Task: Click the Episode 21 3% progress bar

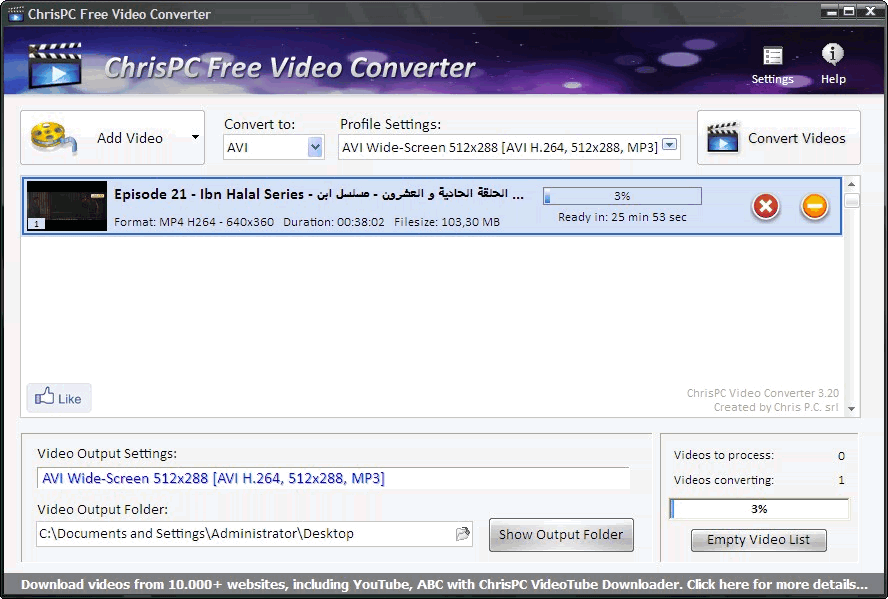Action: tap(622, 196)
